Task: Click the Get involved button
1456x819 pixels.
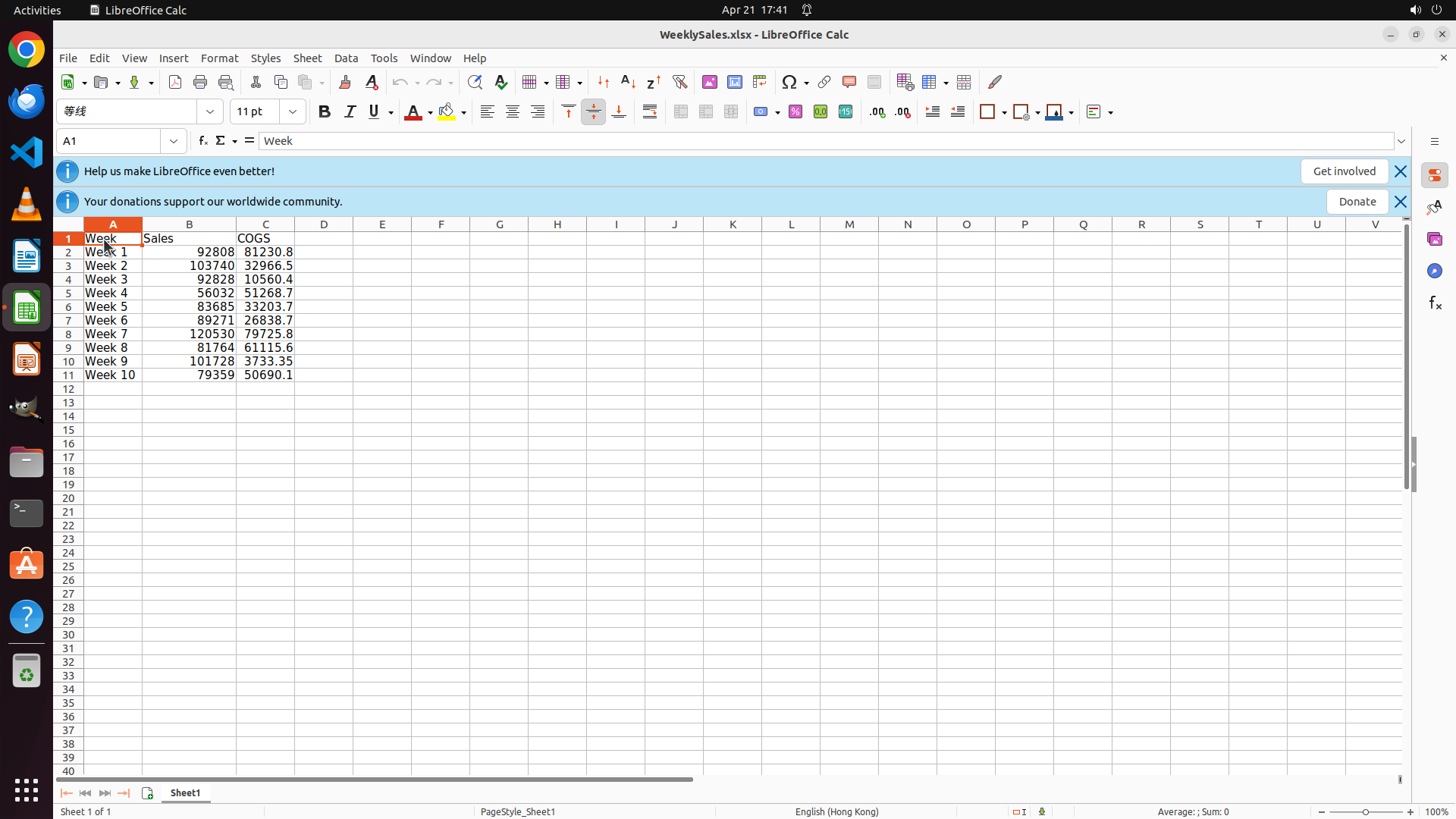Action: [x=1344, y=171]
